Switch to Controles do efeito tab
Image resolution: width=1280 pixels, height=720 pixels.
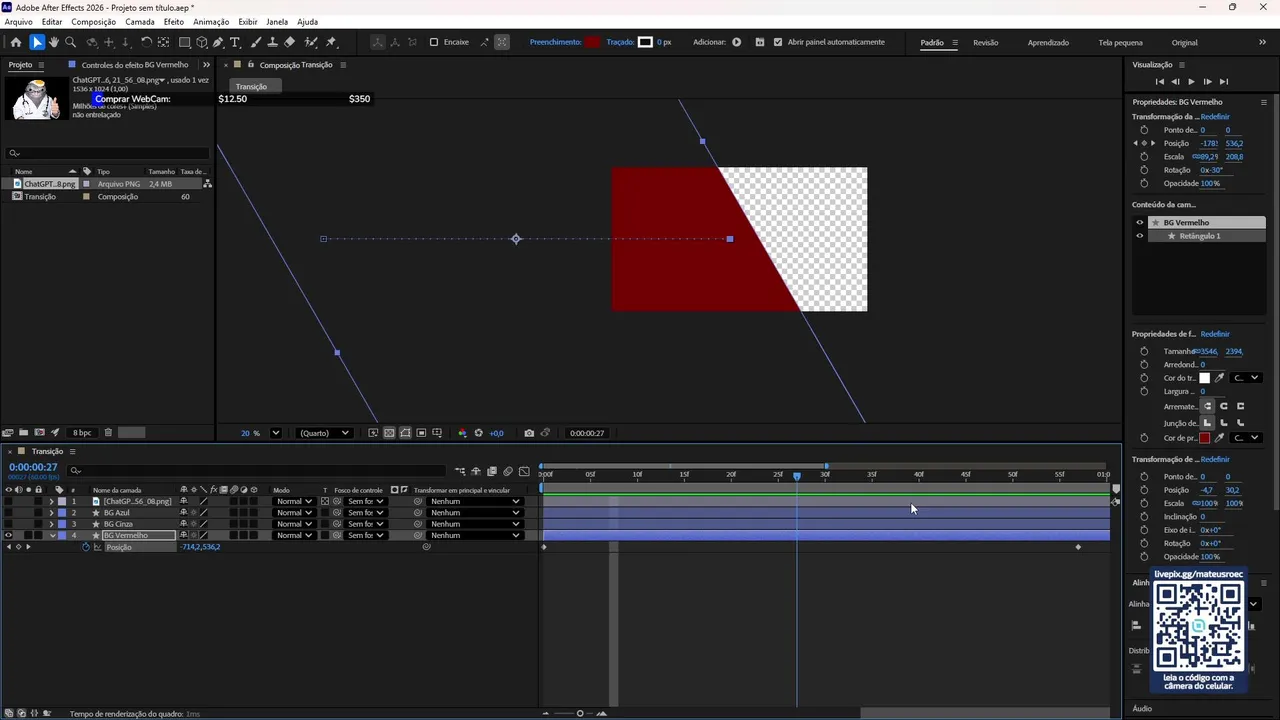coord(135,65)
